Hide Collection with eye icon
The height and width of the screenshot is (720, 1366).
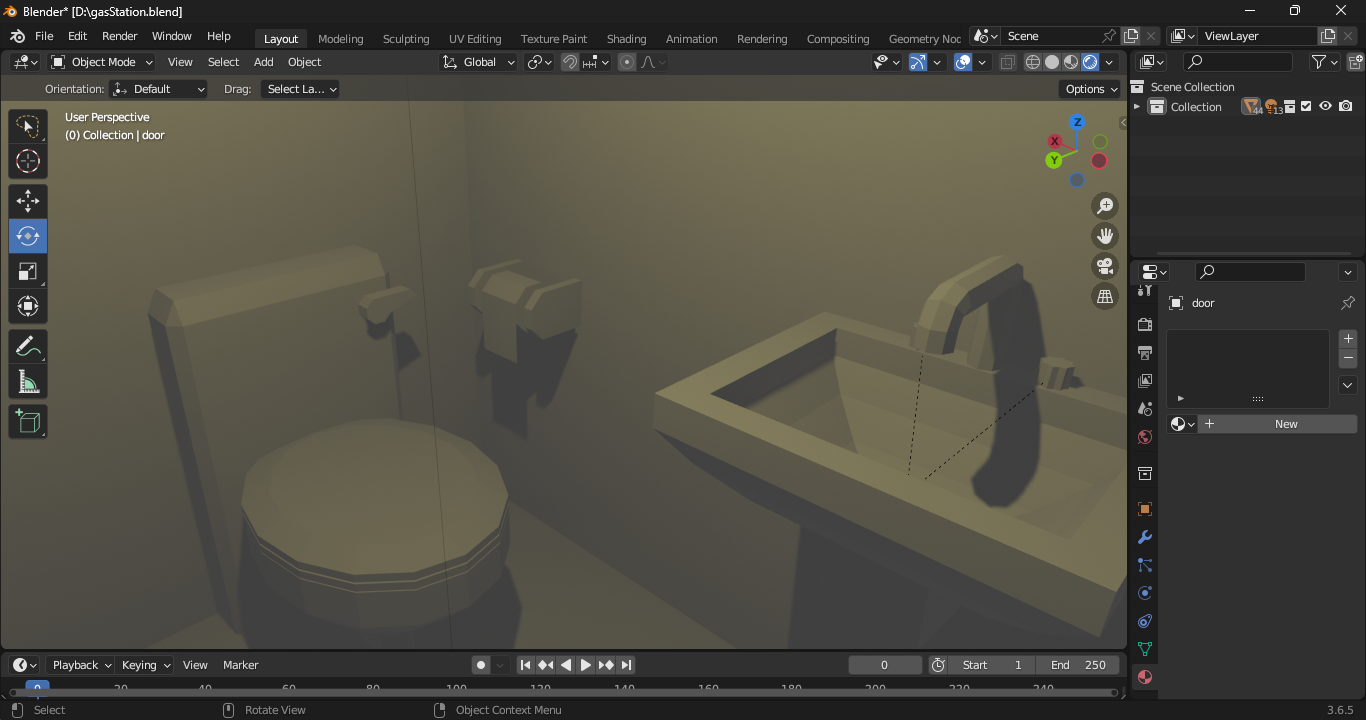point(1325,107)
